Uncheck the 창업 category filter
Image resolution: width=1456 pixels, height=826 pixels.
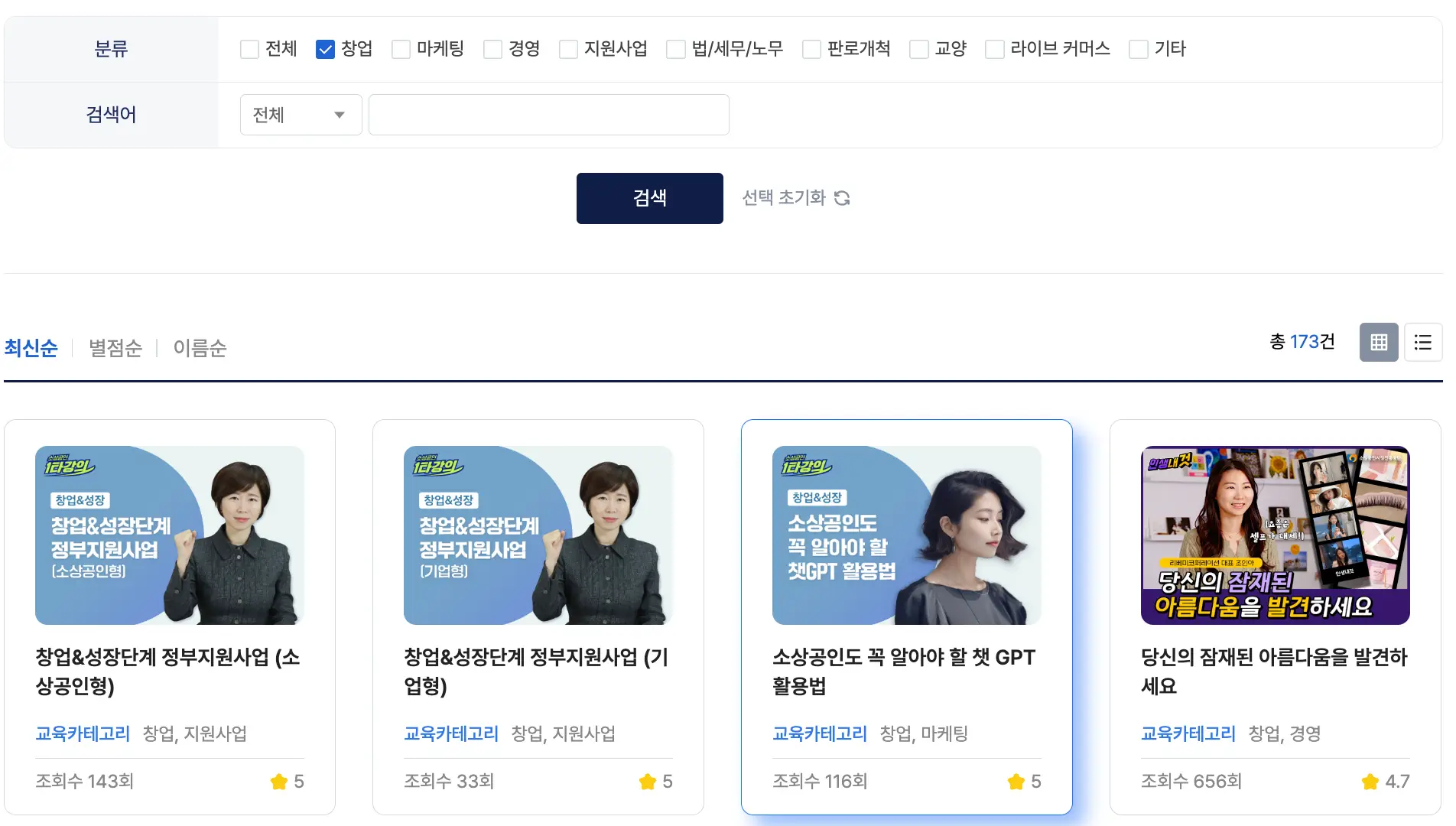click(x=326, y=48)
